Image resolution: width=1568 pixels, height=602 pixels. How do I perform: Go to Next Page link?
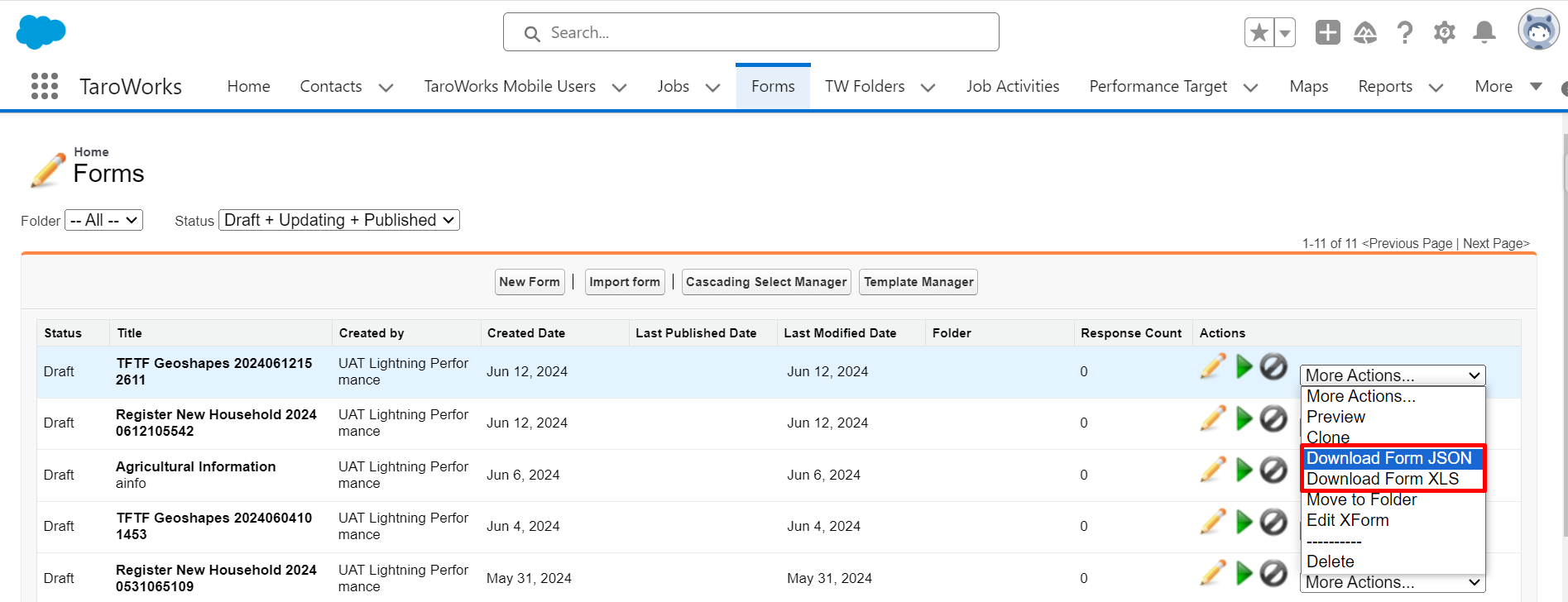click(x=1495, y=243)
